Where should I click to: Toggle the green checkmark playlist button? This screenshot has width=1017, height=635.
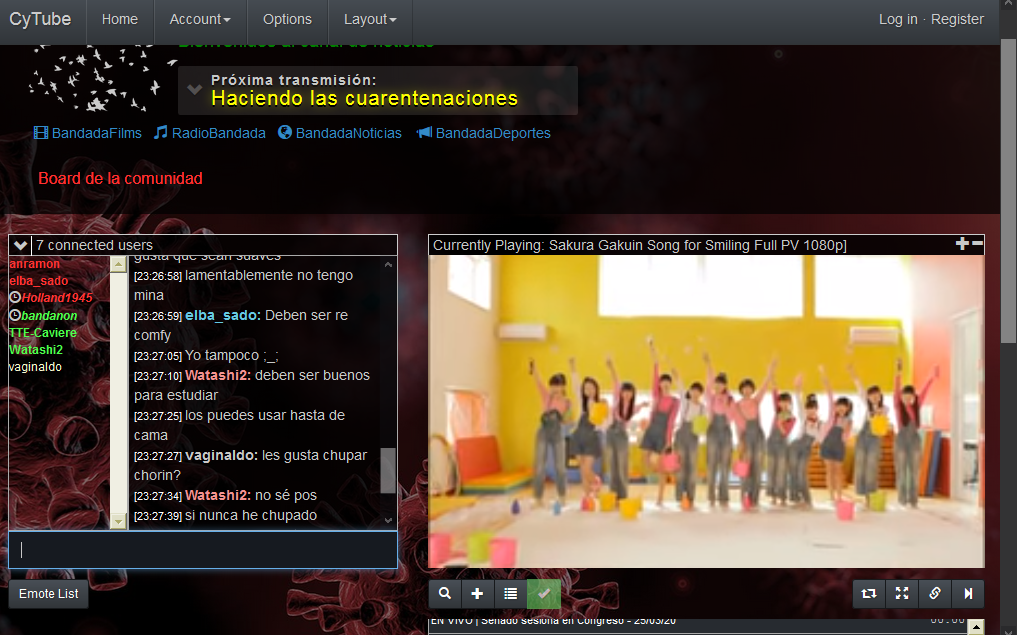(544, 593)
